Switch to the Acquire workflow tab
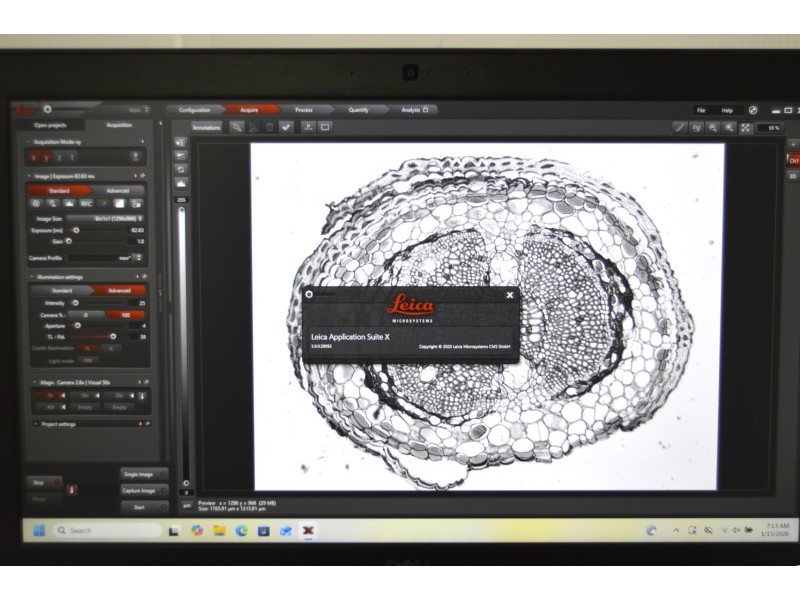 249,110
